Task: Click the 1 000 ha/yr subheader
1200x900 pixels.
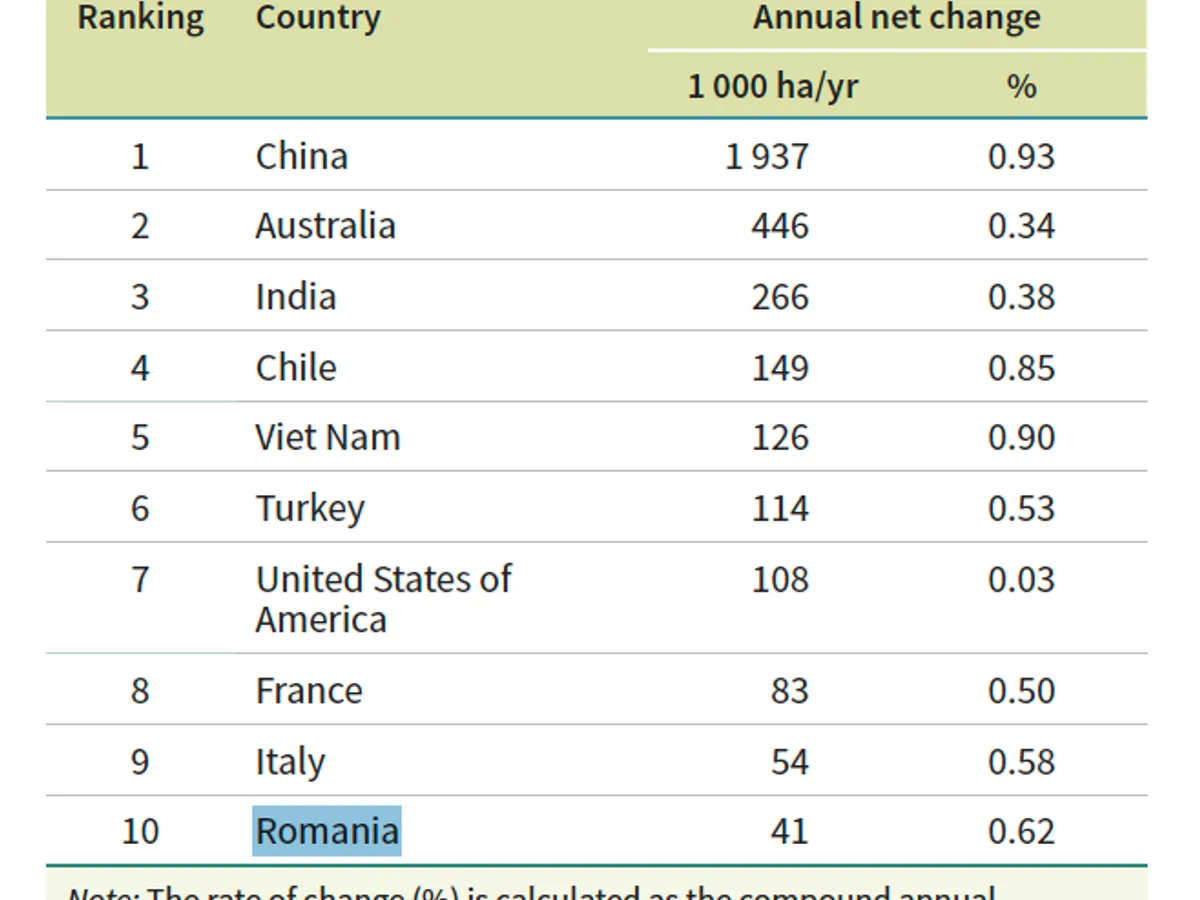Action: pos(772,86)
